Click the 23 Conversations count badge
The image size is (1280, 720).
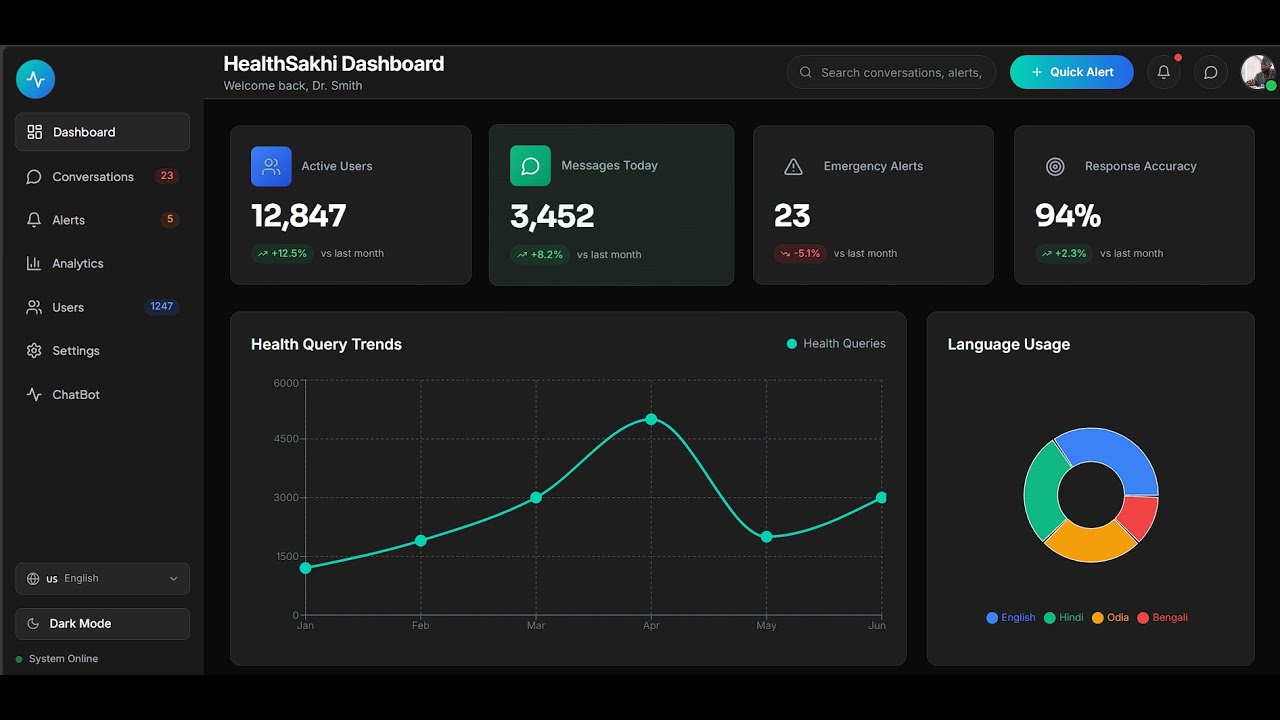[167, 176]
